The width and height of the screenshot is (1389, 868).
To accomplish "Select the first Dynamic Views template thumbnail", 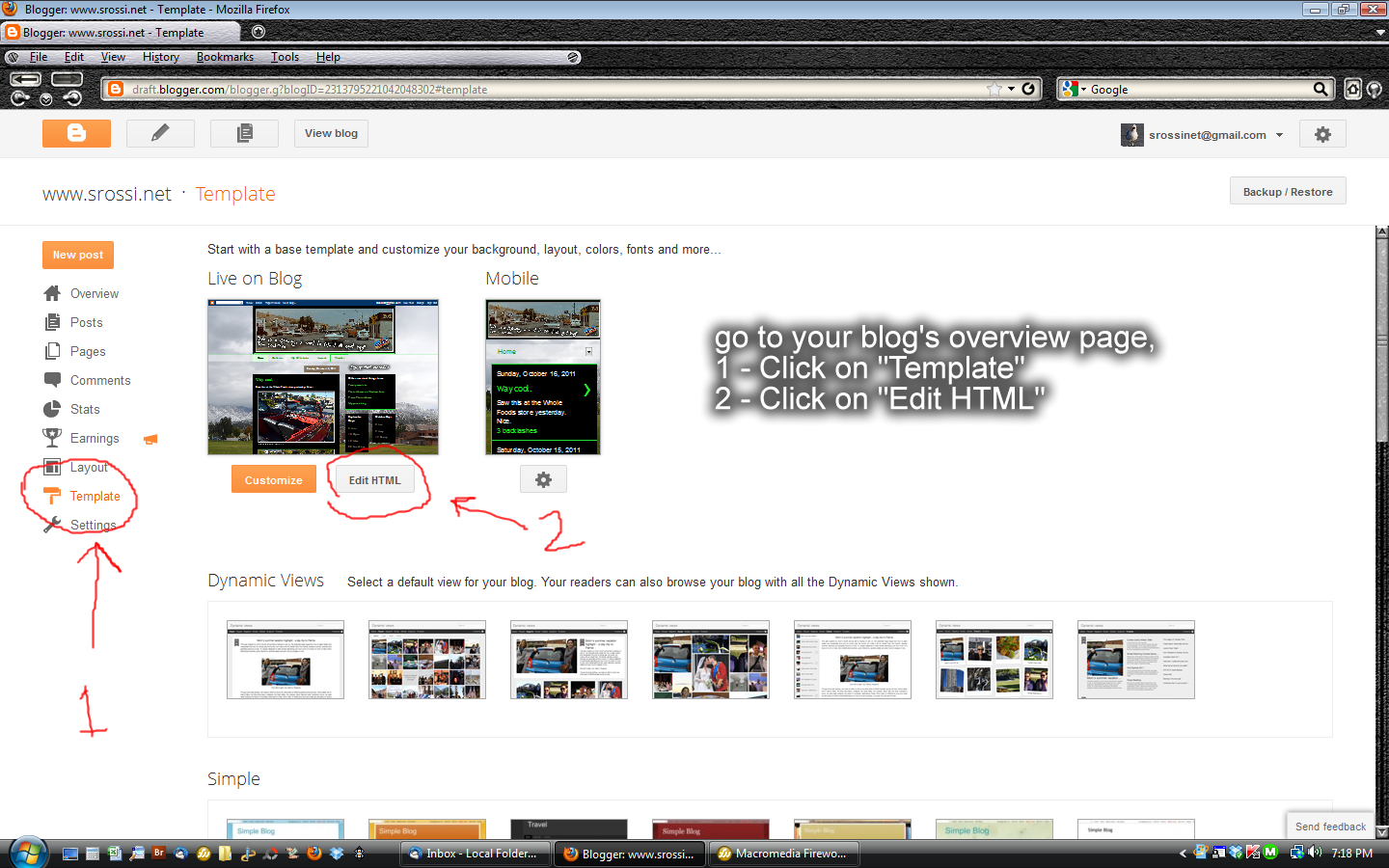I will 286,660.
